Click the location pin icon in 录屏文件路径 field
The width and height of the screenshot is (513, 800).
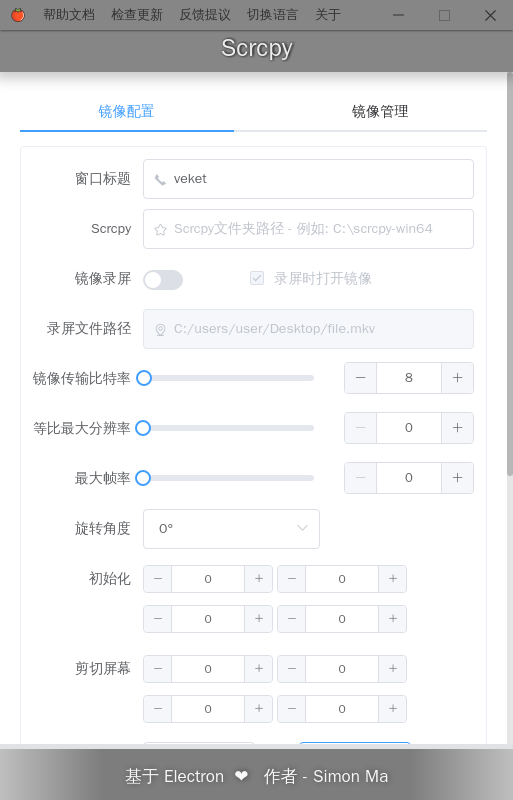(160, 330)
